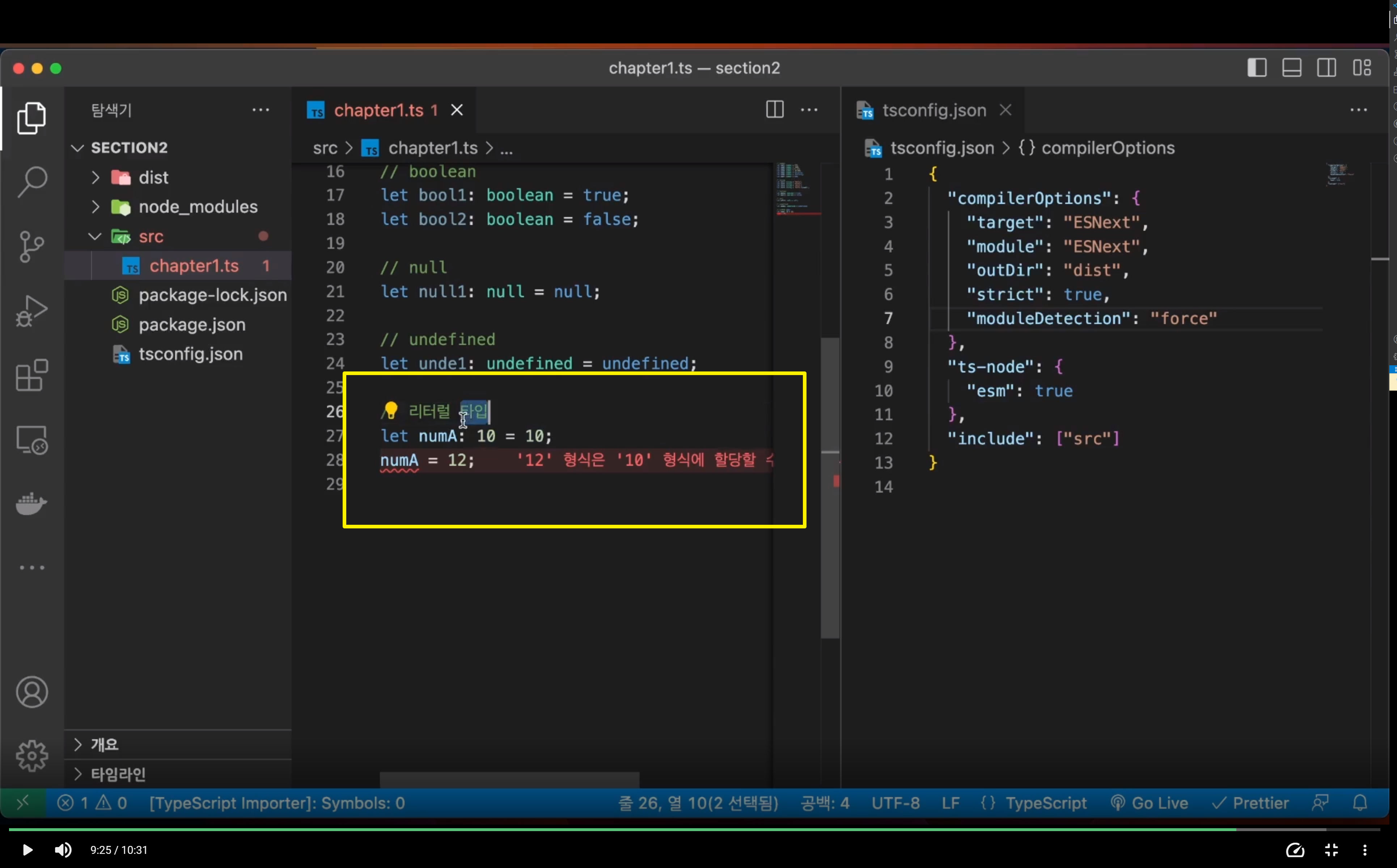Toggle bottom panel visibility
The width and height of the screenshot is (1397, 868).
[x=1292, y=68]
